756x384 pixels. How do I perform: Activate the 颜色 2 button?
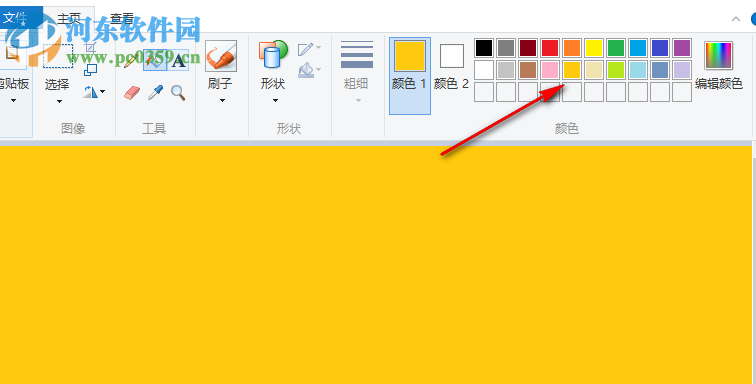(x=451, y=68)
